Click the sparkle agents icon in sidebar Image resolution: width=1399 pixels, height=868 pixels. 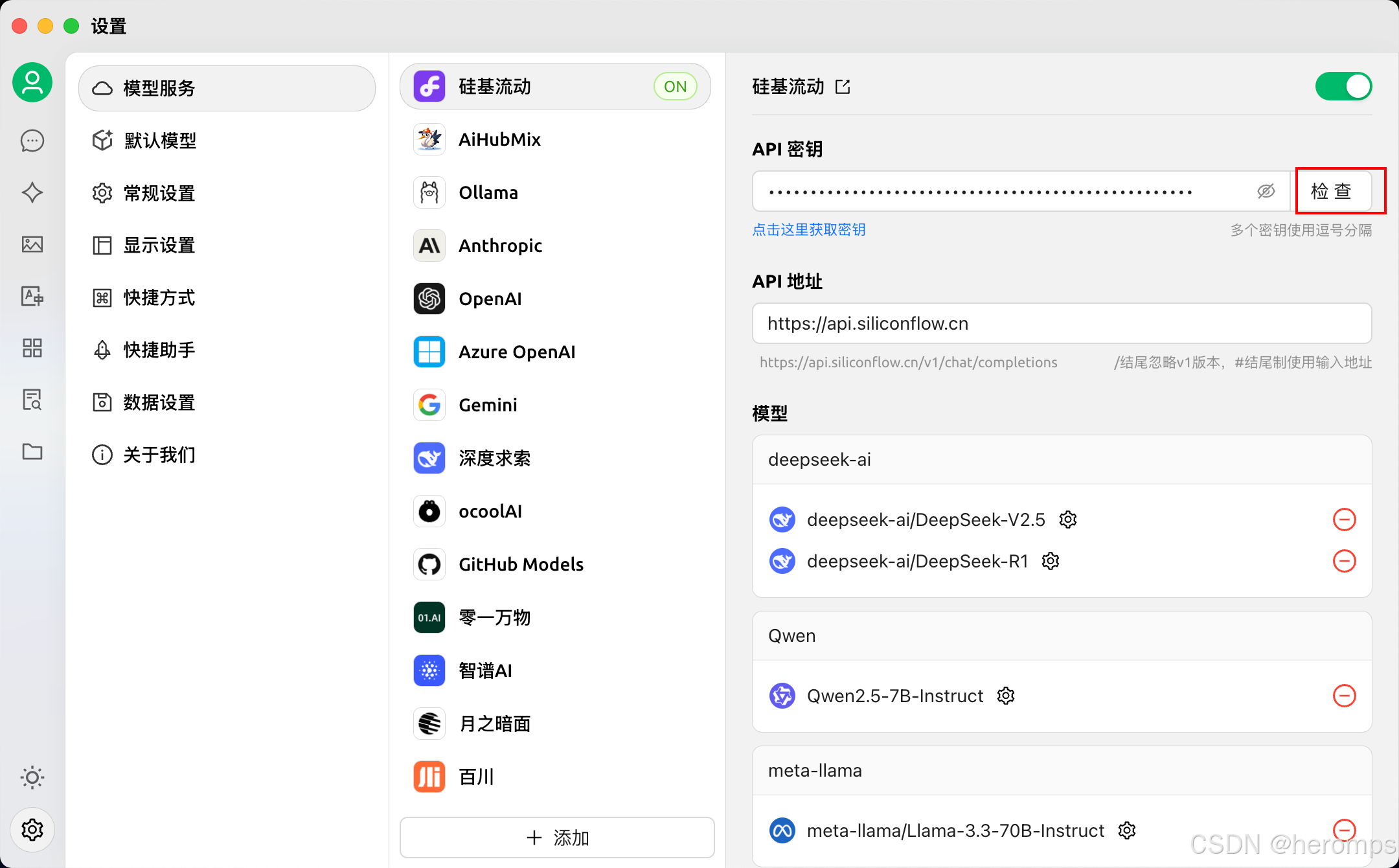pos(32,192)
